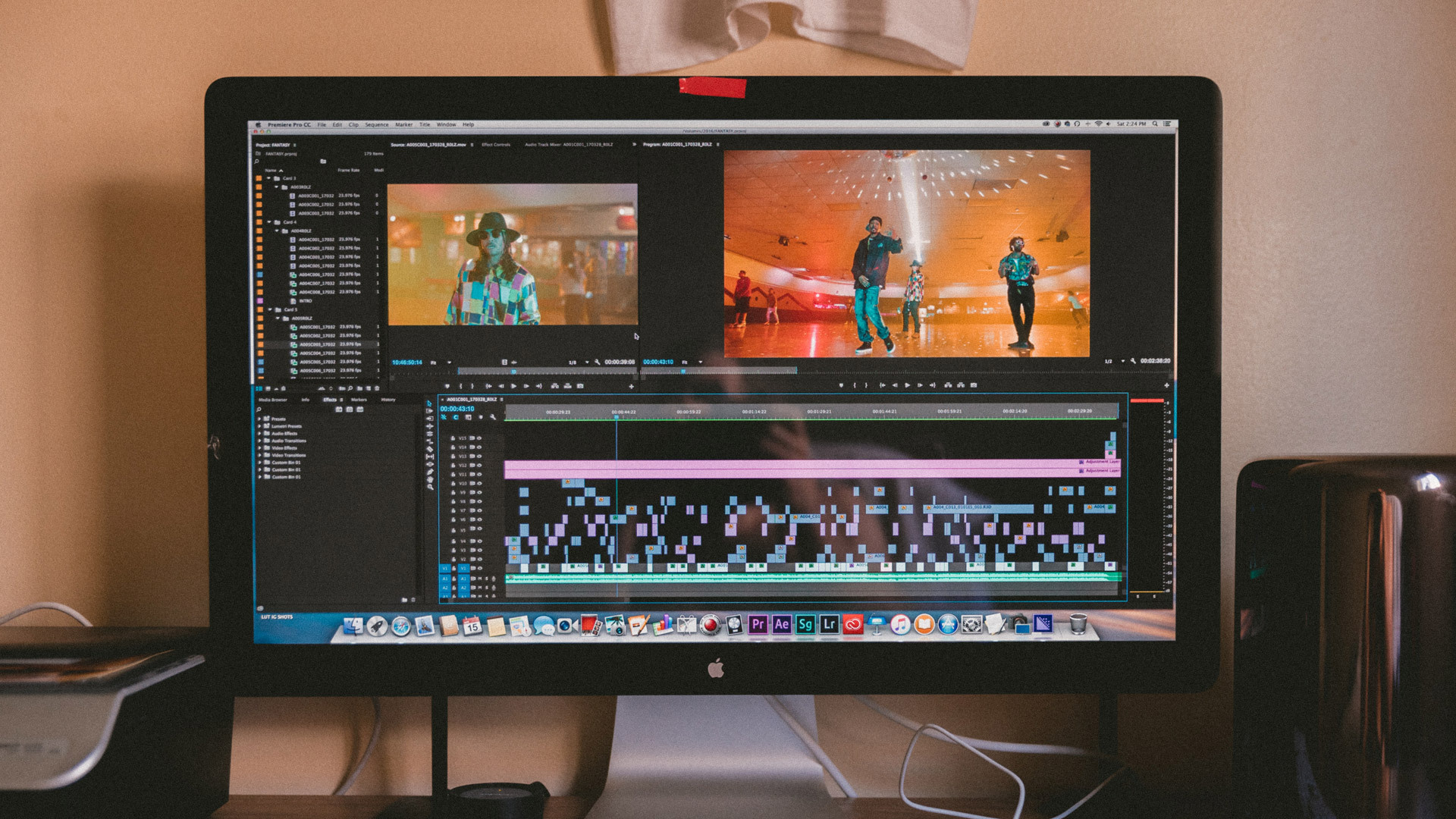Hide video track V12 with its eye toggle
Viewport: 1456px width, 819px height.
click(x=479, y=465)
